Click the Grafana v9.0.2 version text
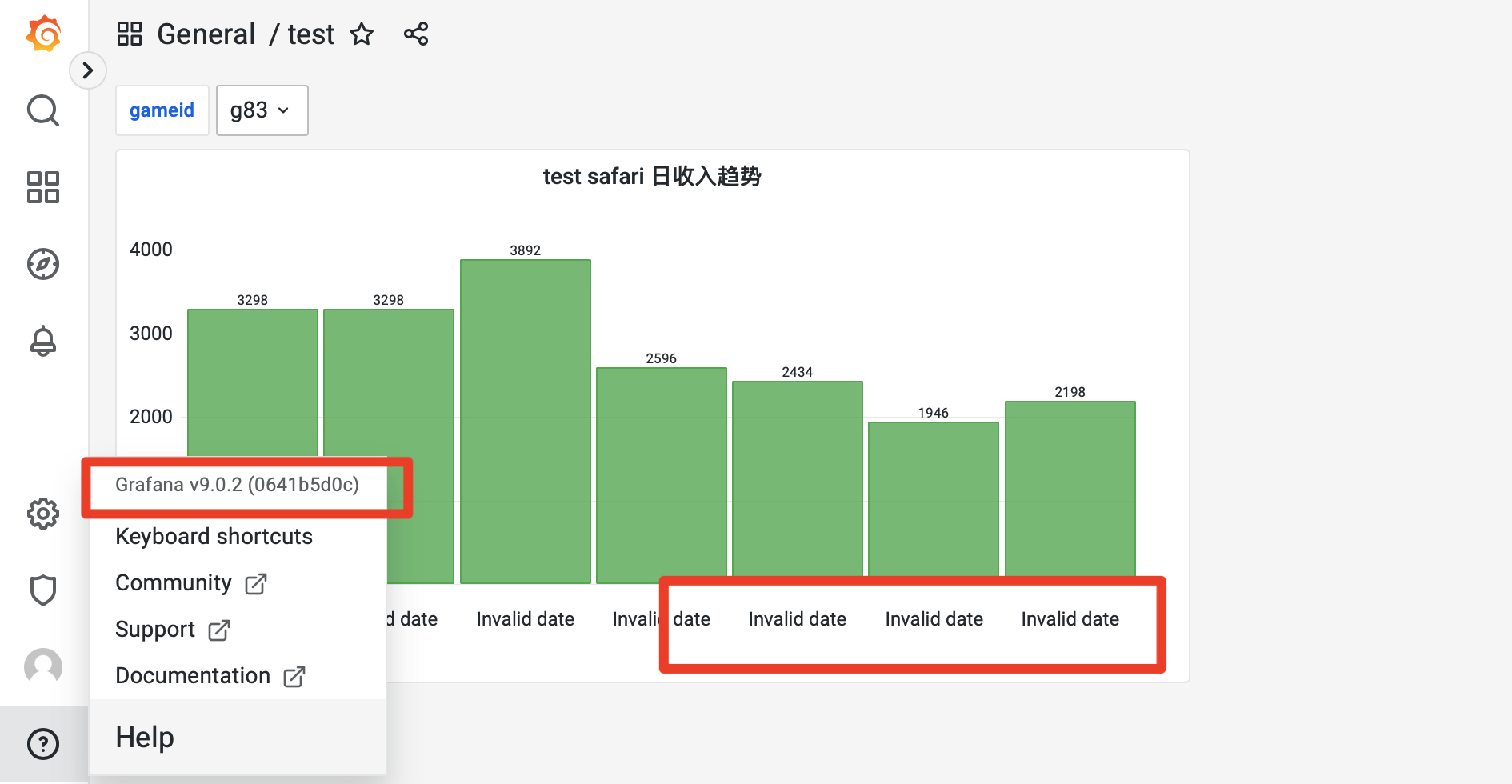The height and width of the screenshot is (784, 1512). pyautogui.click(x=237, y=485)
